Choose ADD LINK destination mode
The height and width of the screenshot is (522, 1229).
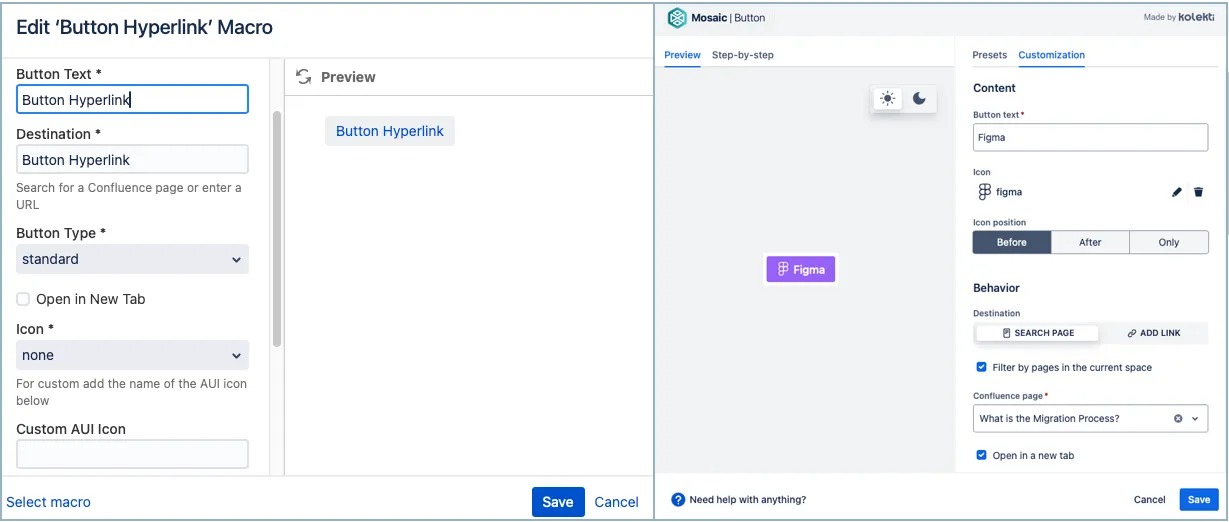pos(1154,333)
